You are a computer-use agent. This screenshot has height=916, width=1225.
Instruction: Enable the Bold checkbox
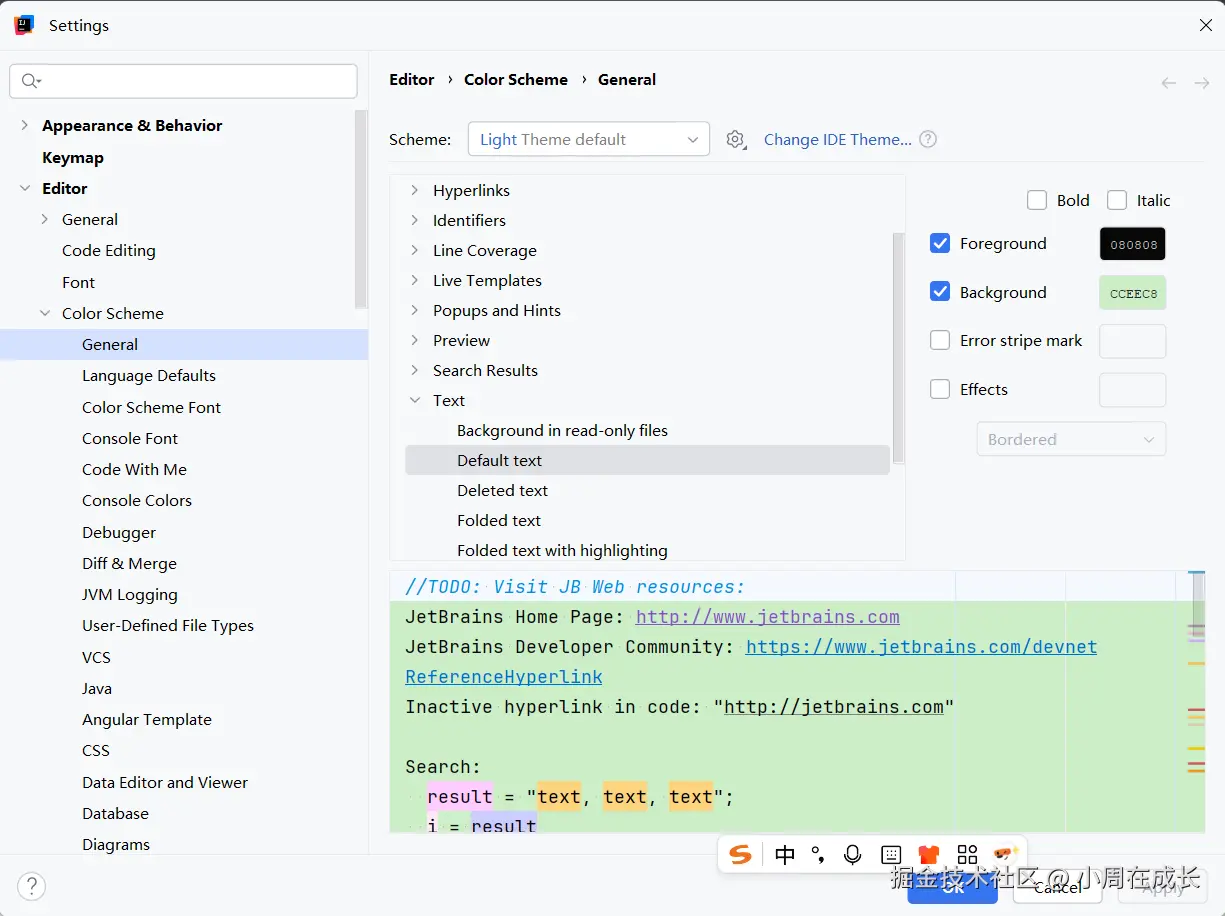tap(1037, 200)
